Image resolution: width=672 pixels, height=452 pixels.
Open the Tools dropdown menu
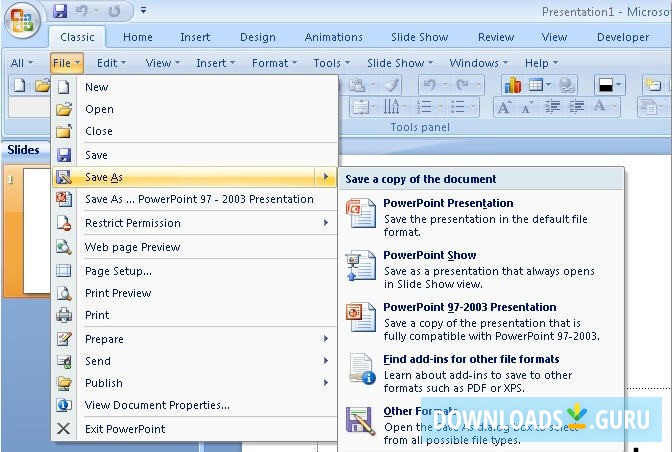click(x=331, y=63)
